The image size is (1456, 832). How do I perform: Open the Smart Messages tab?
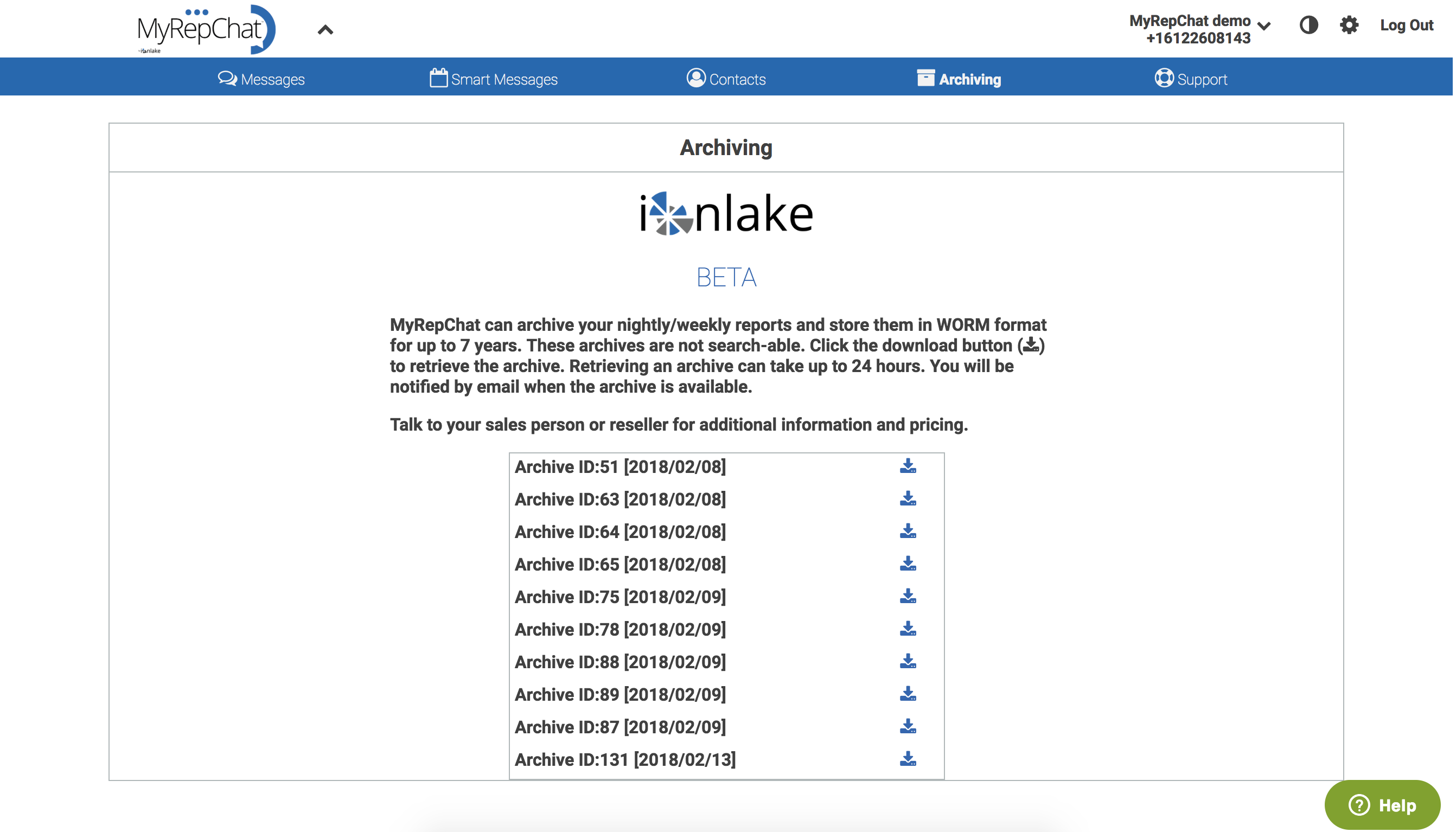[494, 79]
